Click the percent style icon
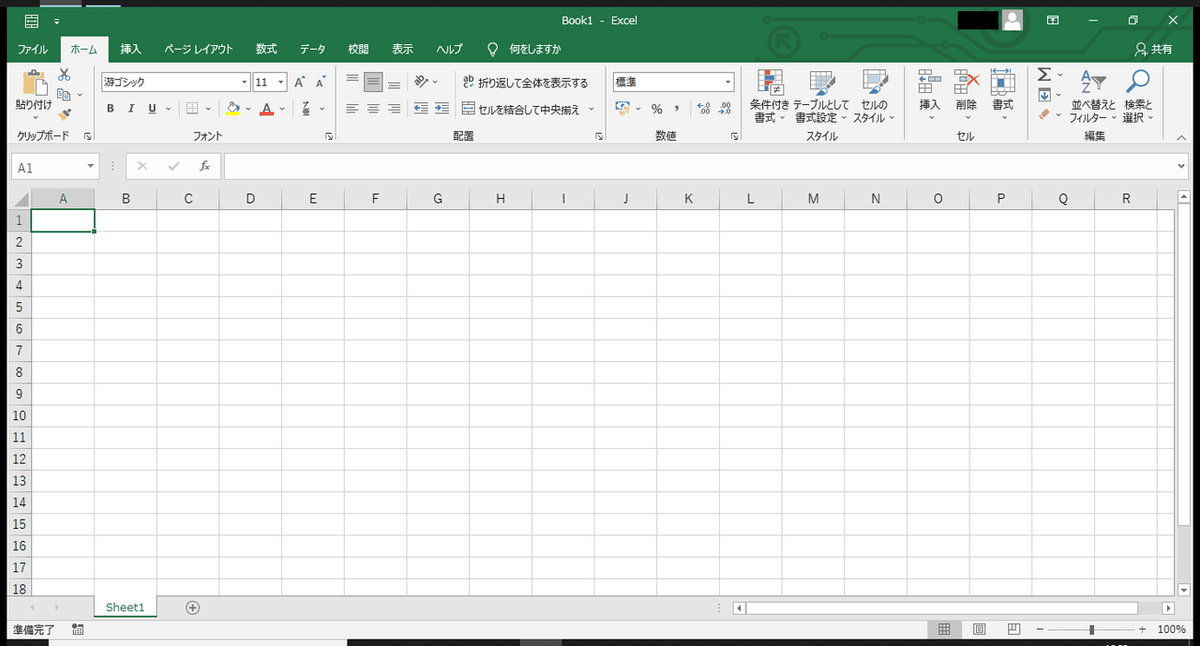Viewport: 1200px width, 646px height. (x=657, y=109)
